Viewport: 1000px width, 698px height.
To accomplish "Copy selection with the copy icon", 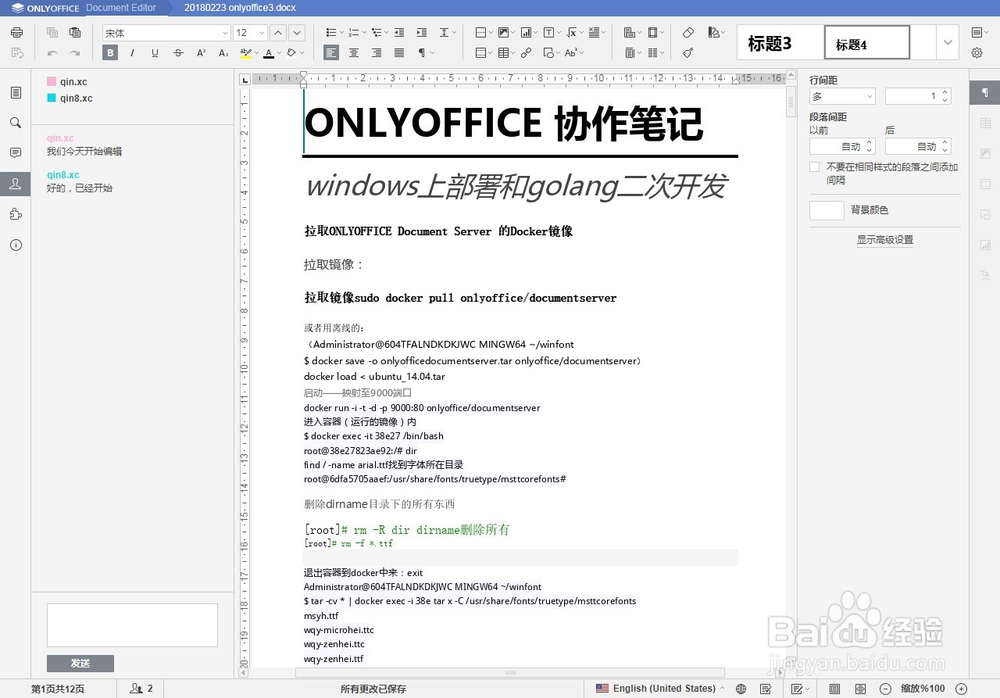I will pos(52,32).
